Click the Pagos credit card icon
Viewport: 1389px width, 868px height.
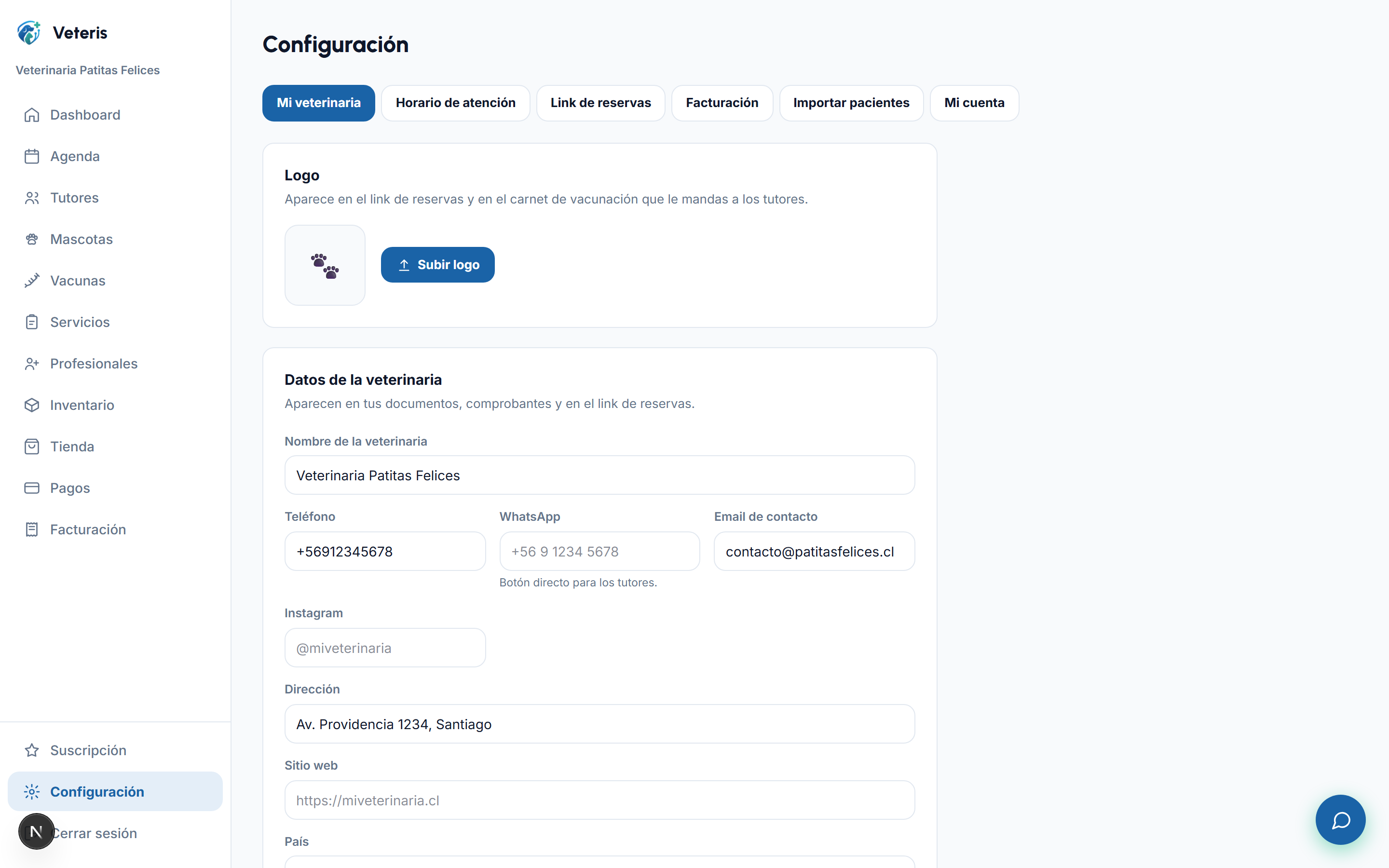31,488
